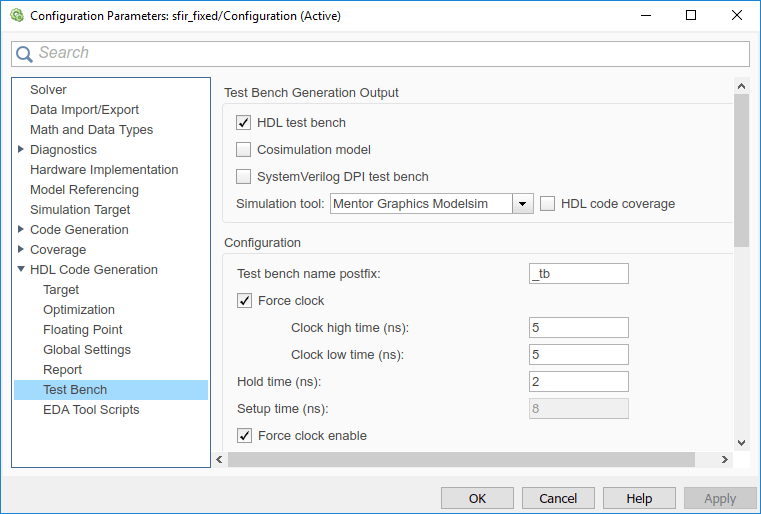Select the HDL Code Generation category
Image resolution: width=761 pixels, height=514 pixels.
click(x=94, y=270)
